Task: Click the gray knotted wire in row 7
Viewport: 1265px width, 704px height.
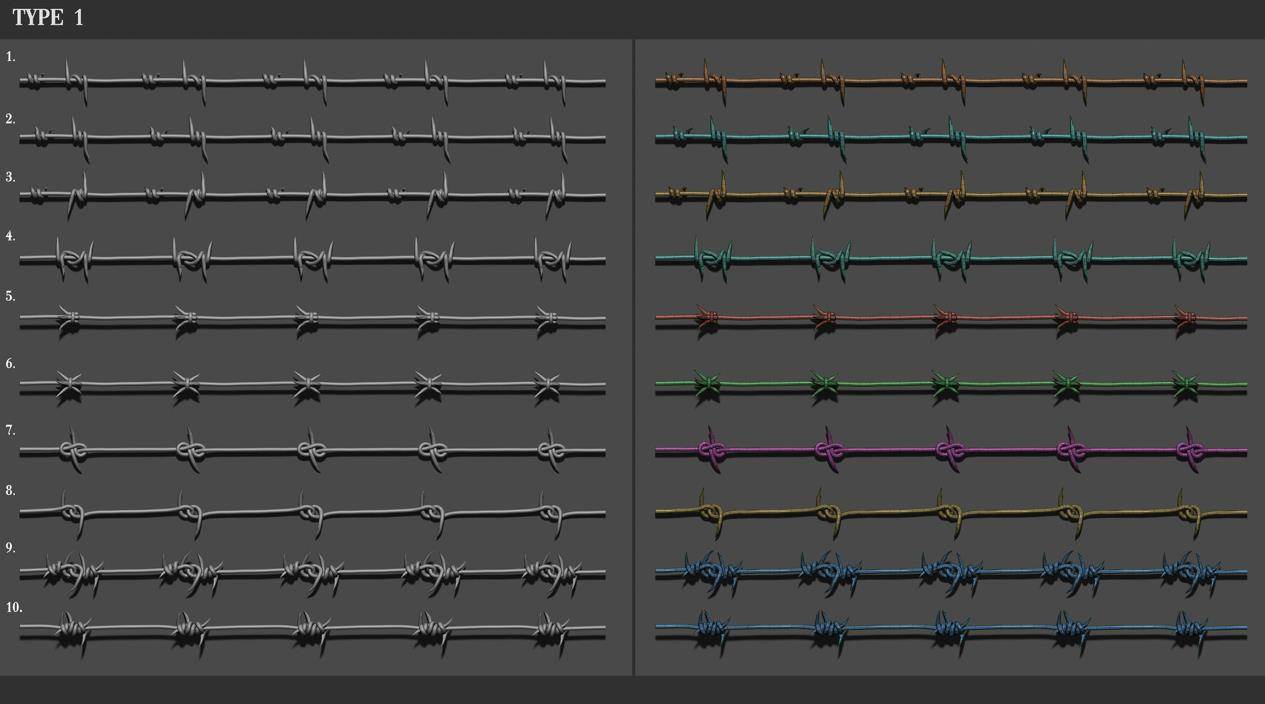Action: (312, 451)
